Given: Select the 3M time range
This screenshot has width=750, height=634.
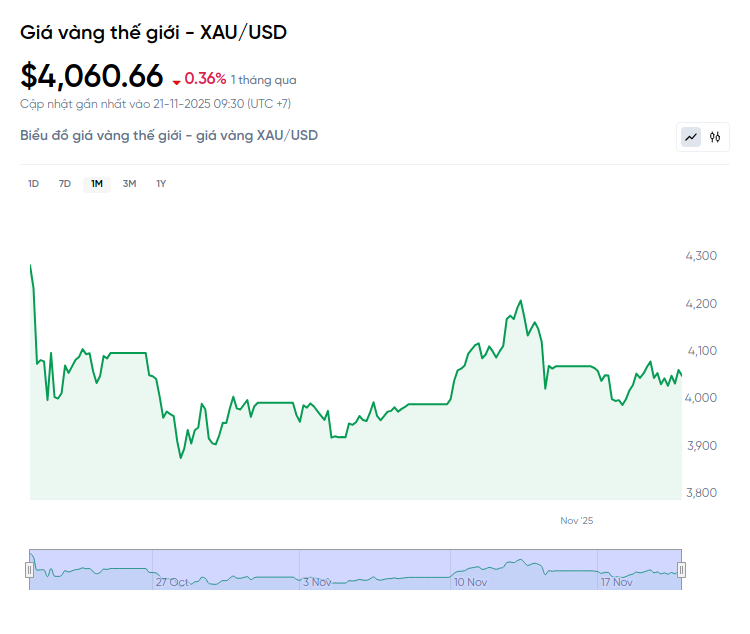Looking at the screenshot, I should (129, 183).
